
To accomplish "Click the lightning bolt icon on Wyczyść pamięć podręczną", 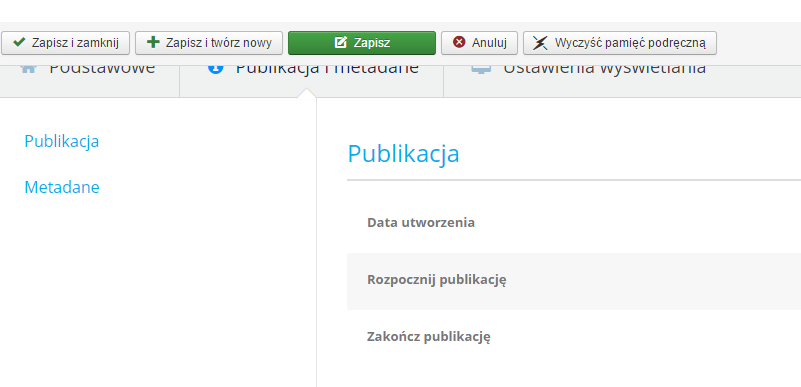I will (540, 43).
